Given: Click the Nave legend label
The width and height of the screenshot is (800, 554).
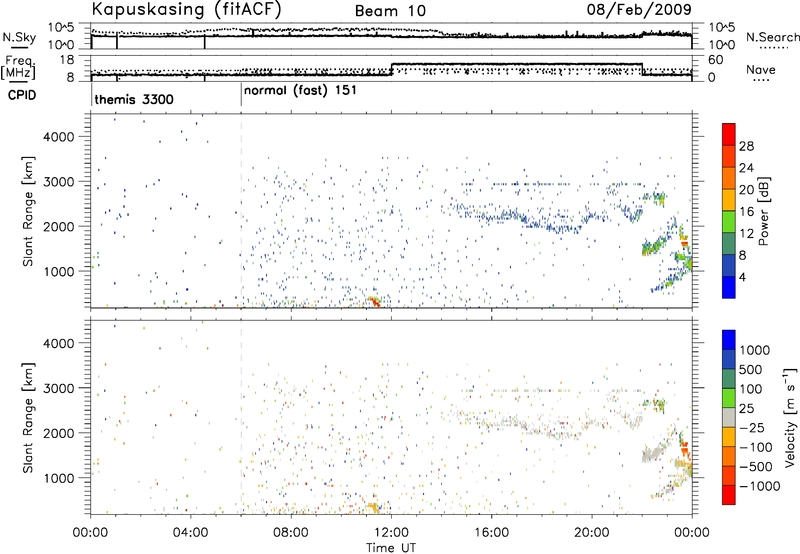Looking at the screenshot, I should click(x=761, y=69).
